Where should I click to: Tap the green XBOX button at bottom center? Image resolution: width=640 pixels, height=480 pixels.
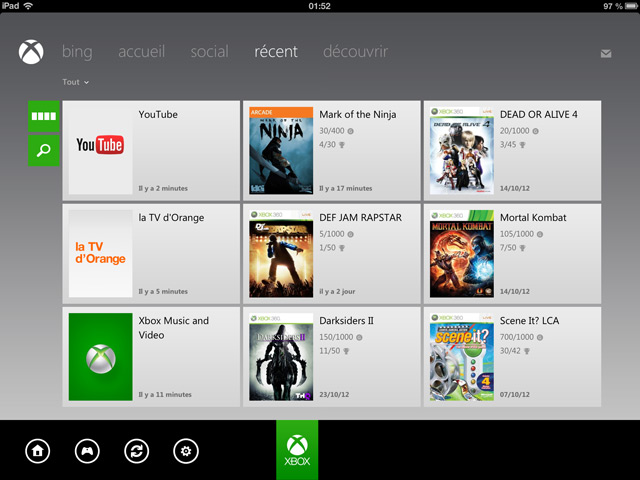(x=297, y=450)
